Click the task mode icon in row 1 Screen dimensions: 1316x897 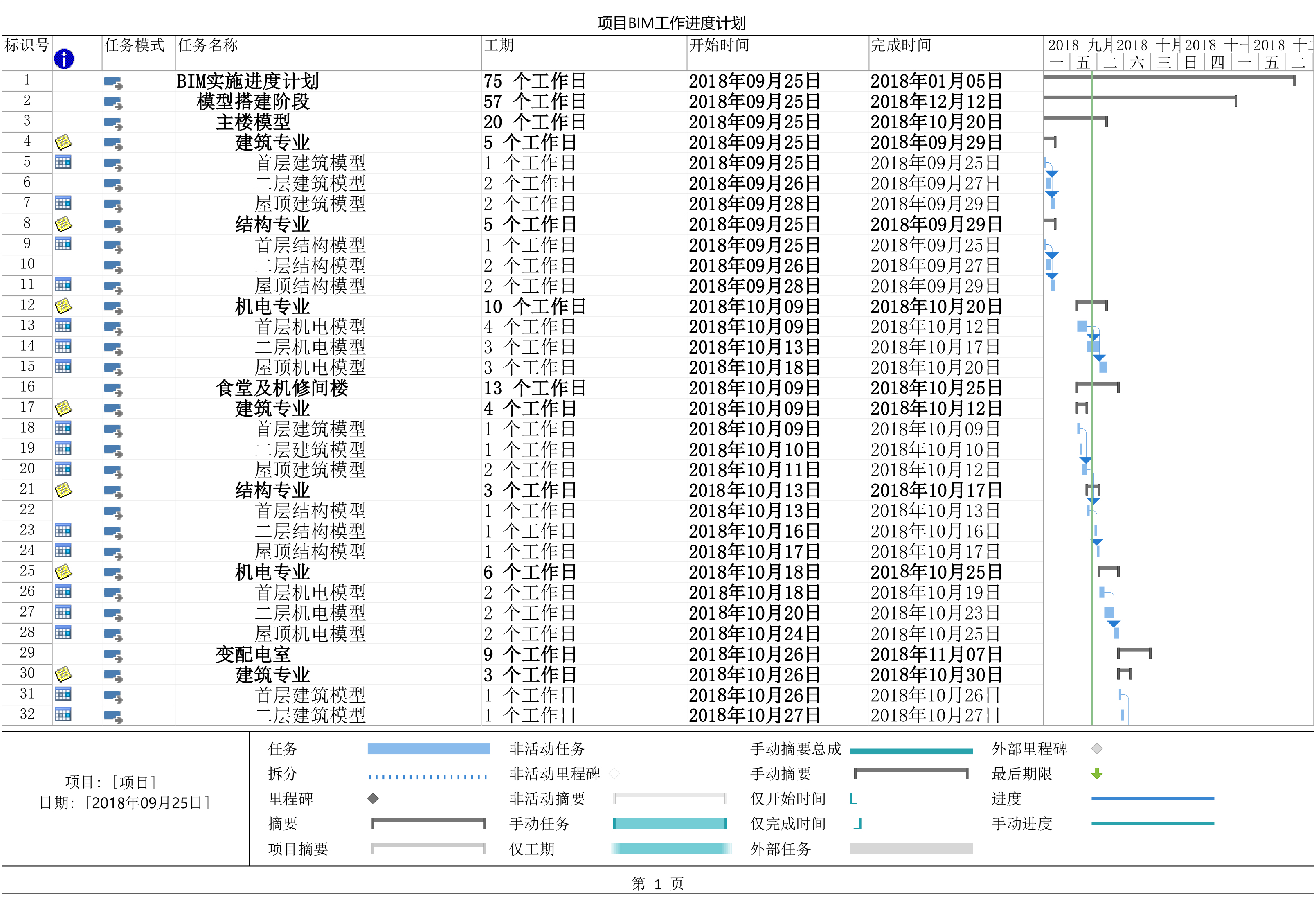point(113,83)
